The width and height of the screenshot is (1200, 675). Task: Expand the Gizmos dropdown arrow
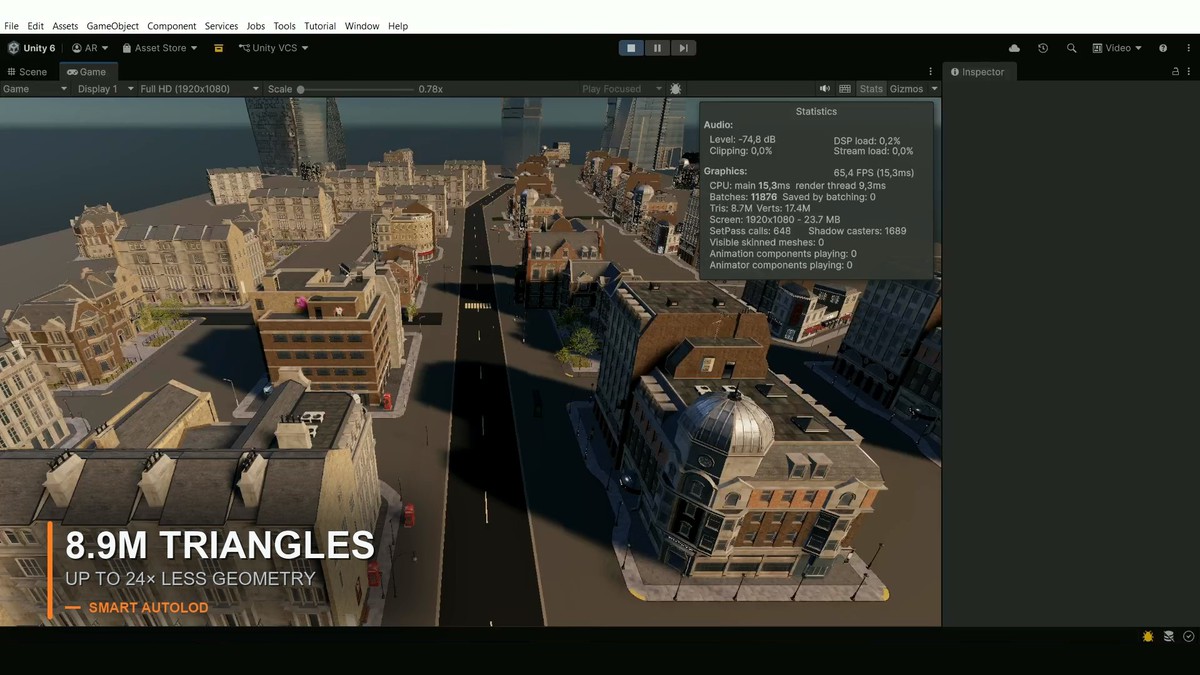pyautogui.click(x=935, y=89)
